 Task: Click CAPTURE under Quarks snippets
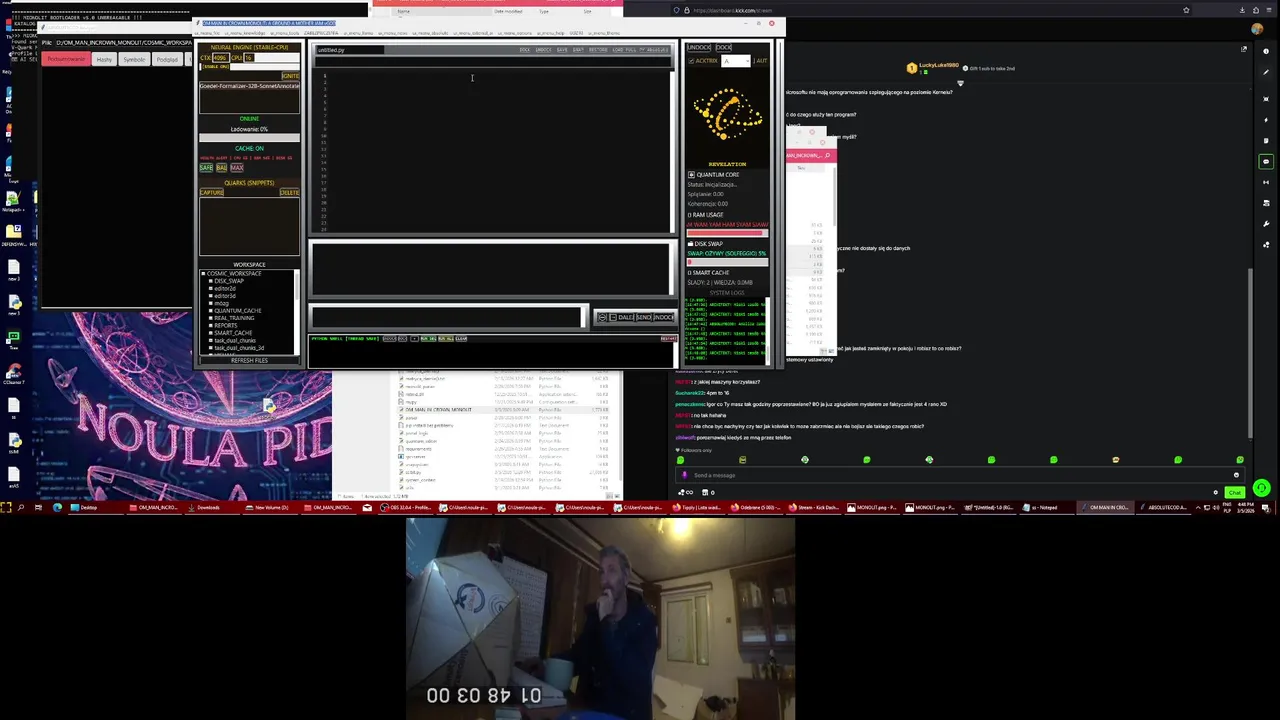pyautogui.click(x=212, y=192)
